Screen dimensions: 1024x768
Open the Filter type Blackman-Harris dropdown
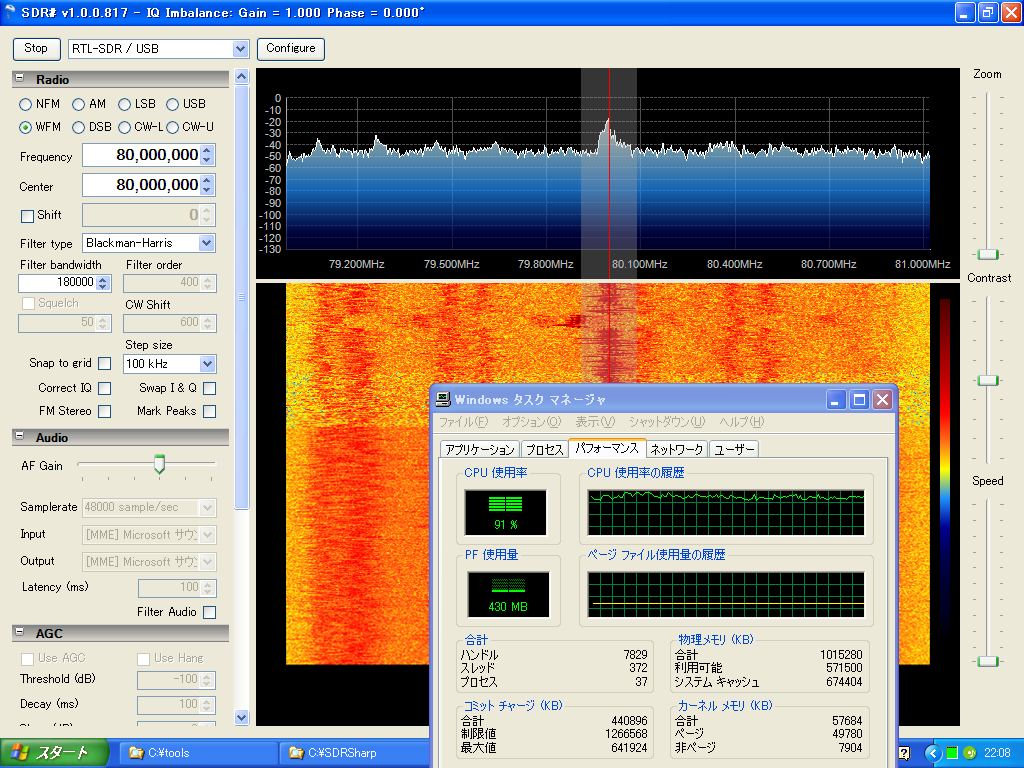206,243
